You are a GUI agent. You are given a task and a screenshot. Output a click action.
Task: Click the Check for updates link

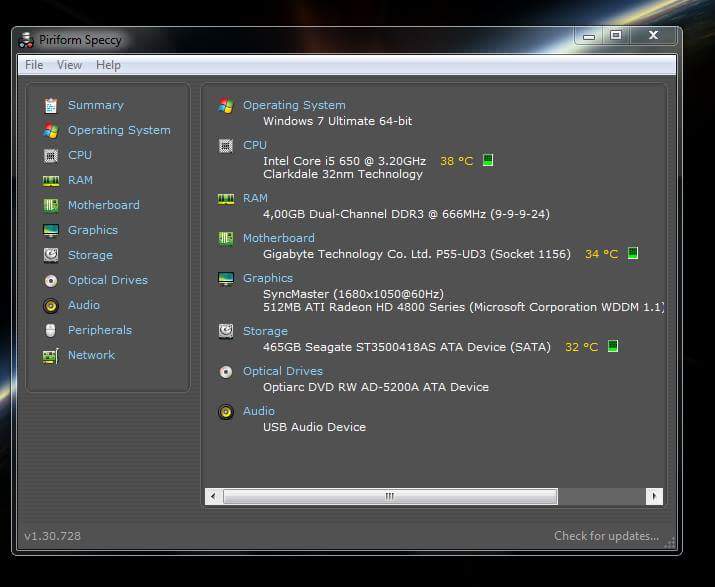coord(606,536)
